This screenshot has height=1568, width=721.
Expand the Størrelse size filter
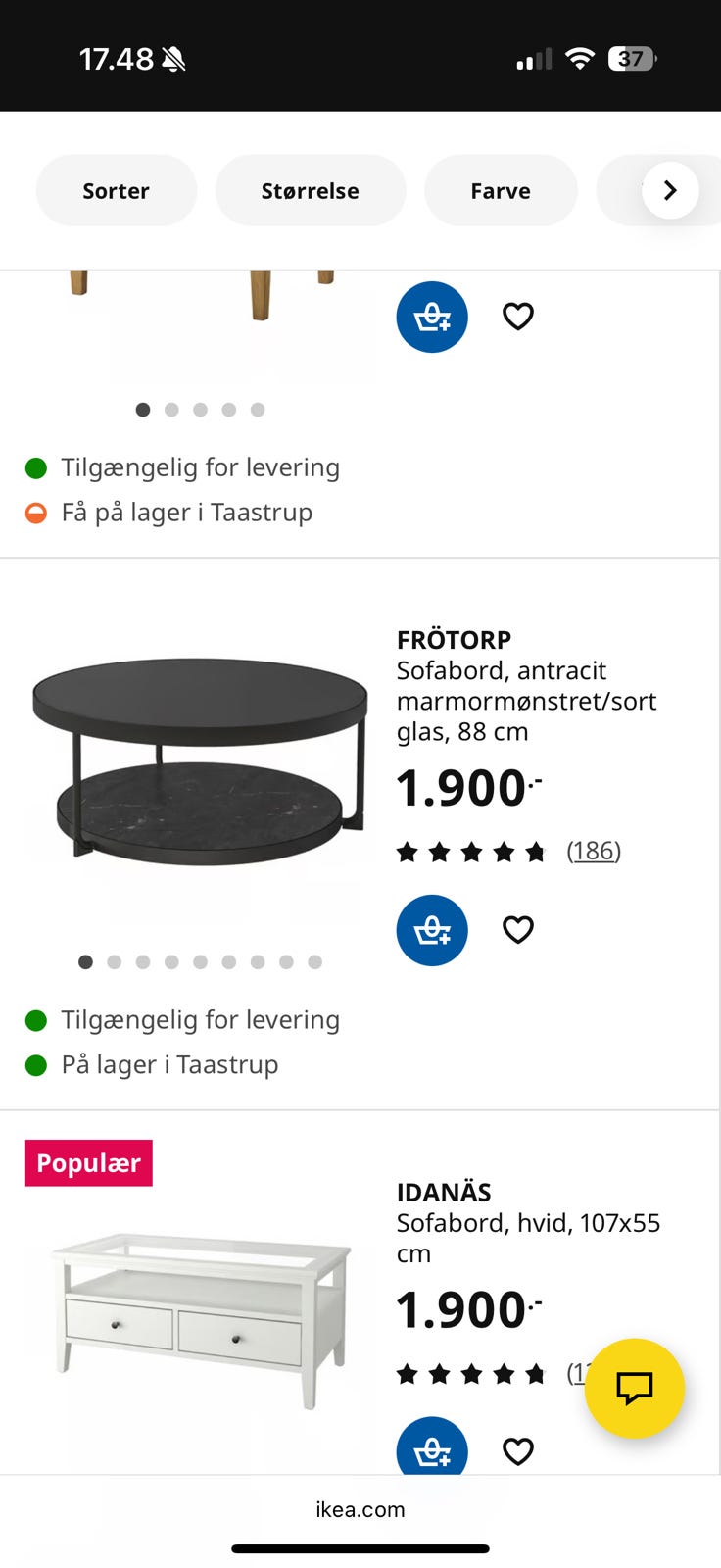click(x=310, y=191)
